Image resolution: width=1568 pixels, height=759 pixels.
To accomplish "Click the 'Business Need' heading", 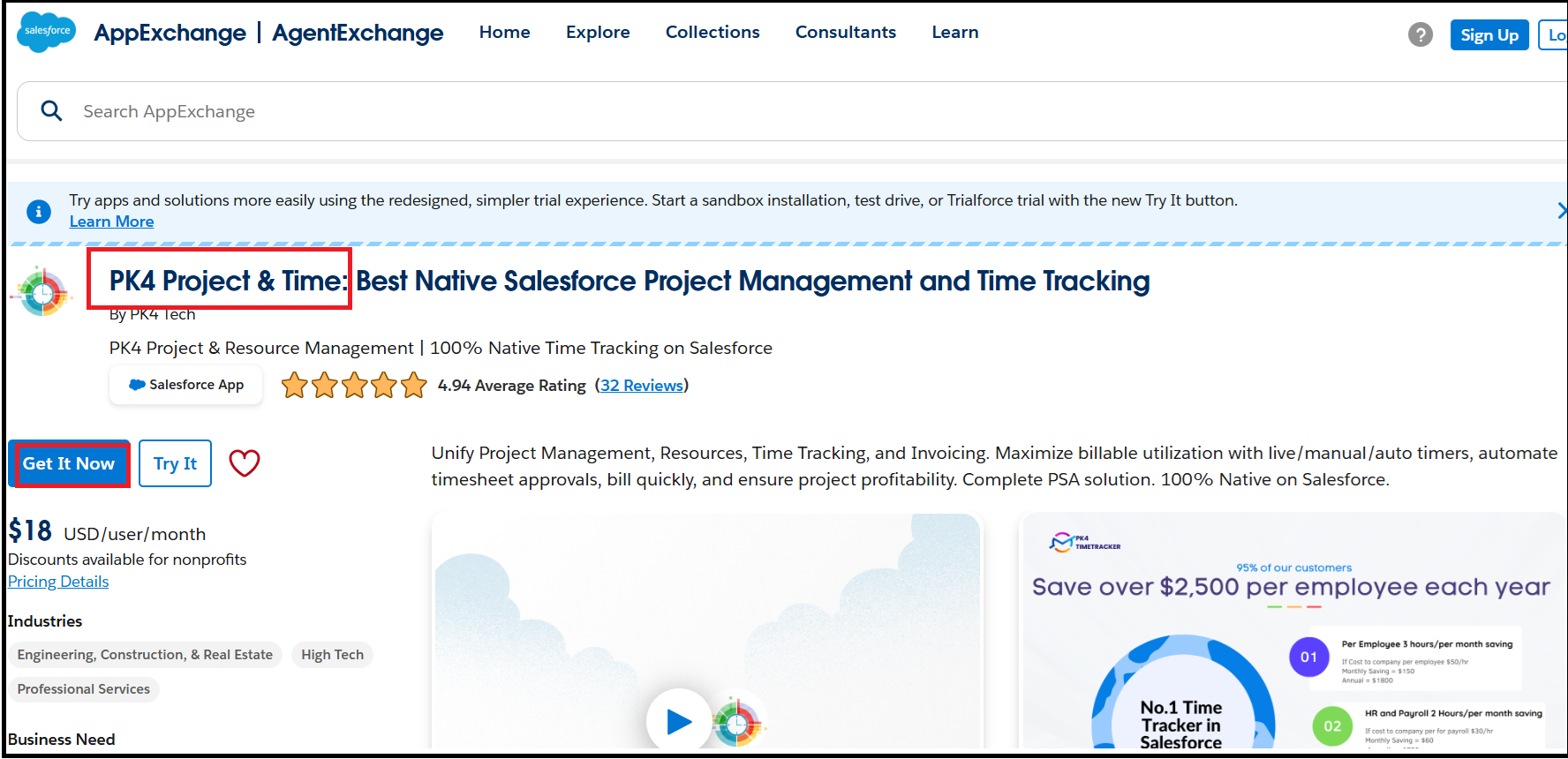I will (x=62, y=740).
